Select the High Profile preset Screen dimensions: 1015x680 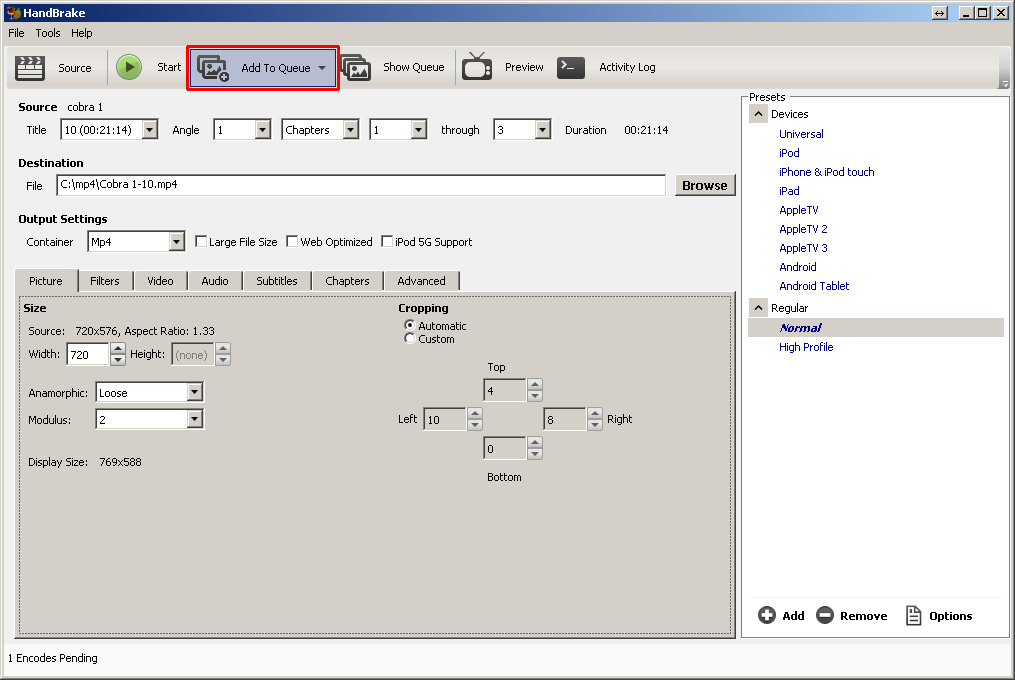(x=806, y=347)
